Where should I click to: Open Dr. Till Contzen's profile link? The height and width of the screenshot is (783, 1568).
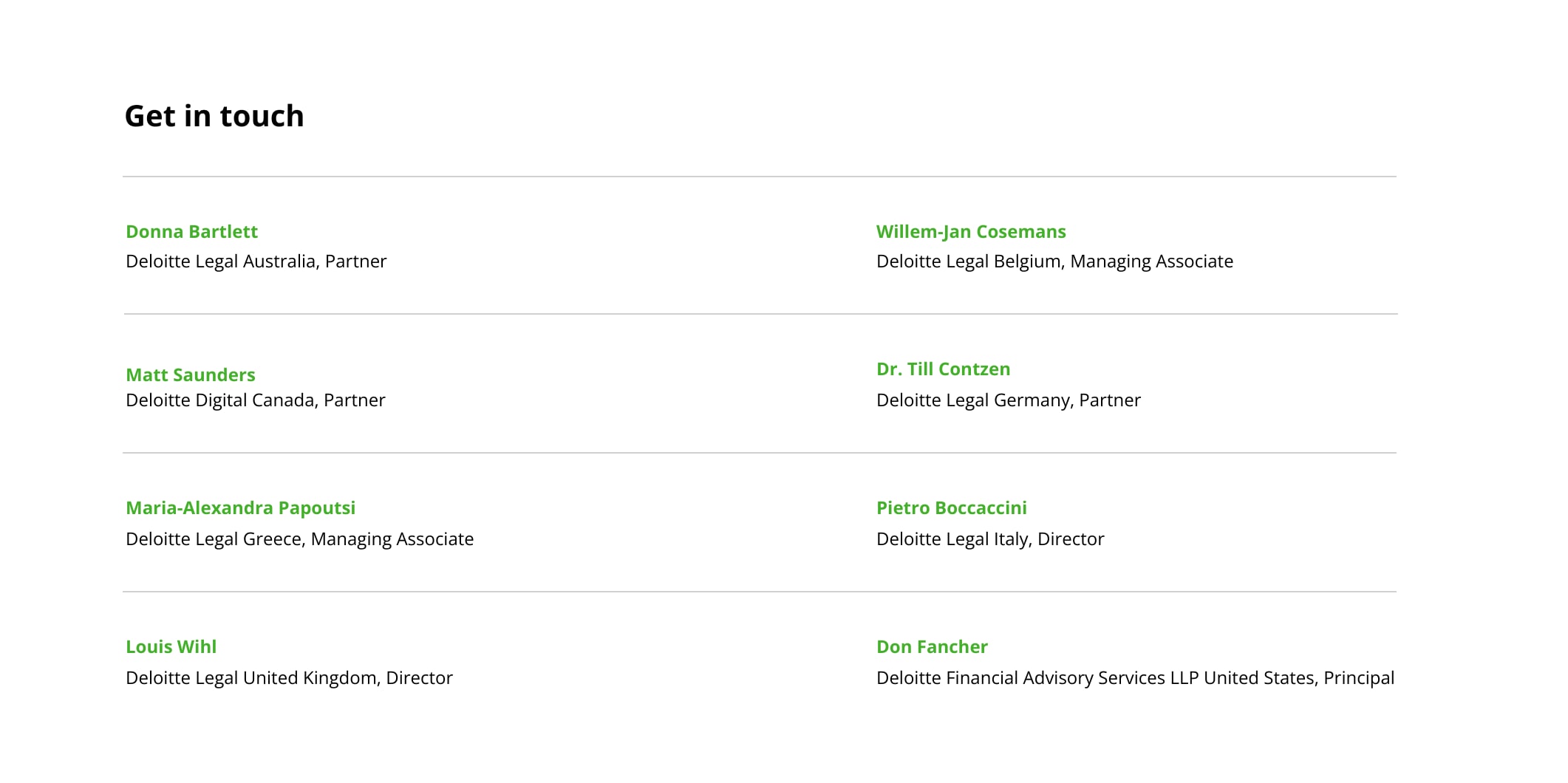(943, 369)
